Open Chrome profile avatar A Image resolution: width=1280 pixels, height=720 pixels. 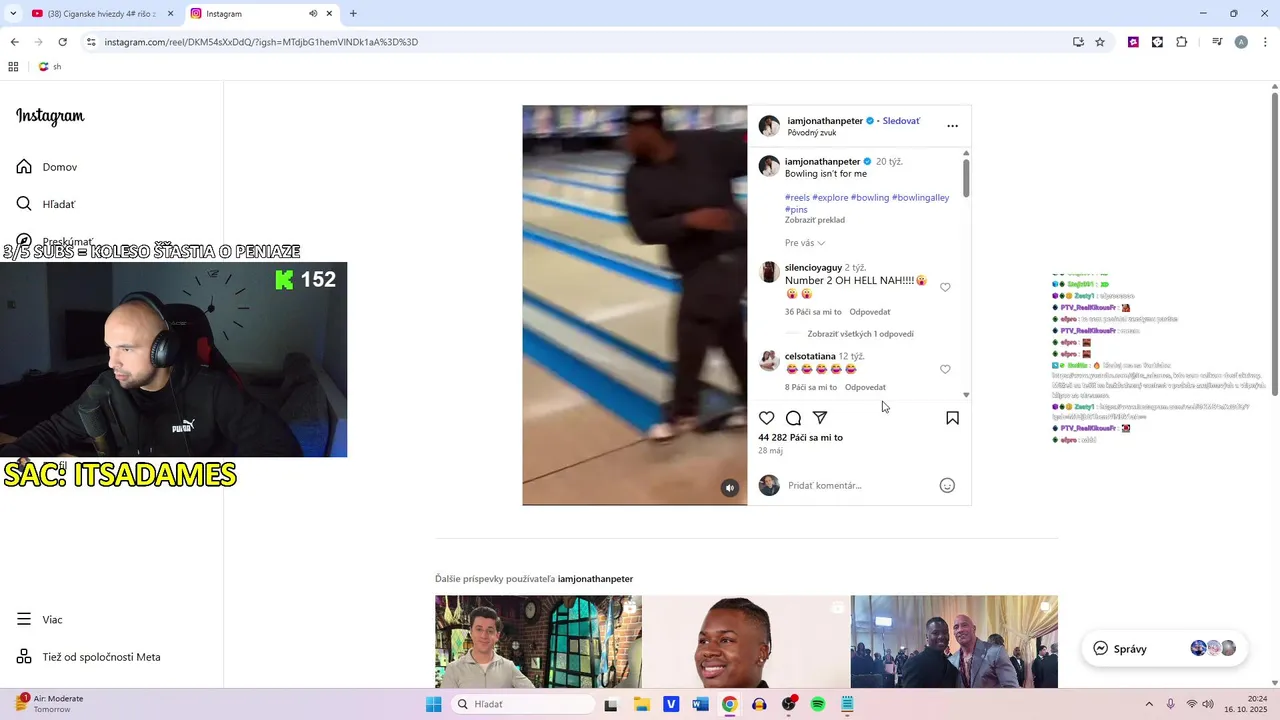point(1241,42)
